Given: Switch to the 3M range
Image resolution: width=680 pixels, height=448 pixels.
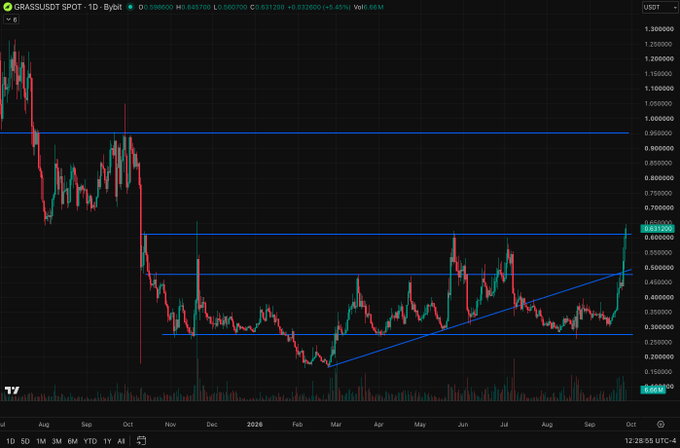Looking at the screenshot, I should coord(56,441).
